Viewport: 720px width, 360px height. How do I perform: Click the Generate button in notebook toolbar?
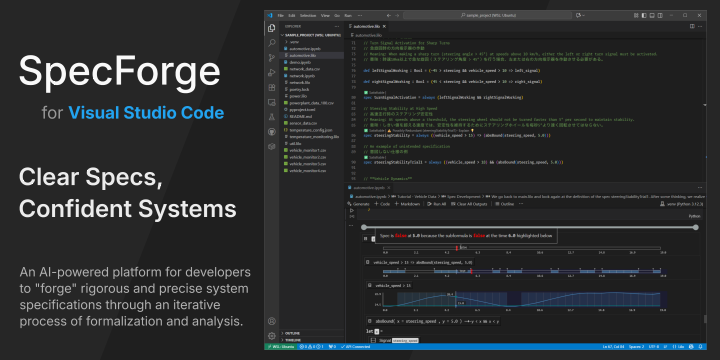pos(358,203)
